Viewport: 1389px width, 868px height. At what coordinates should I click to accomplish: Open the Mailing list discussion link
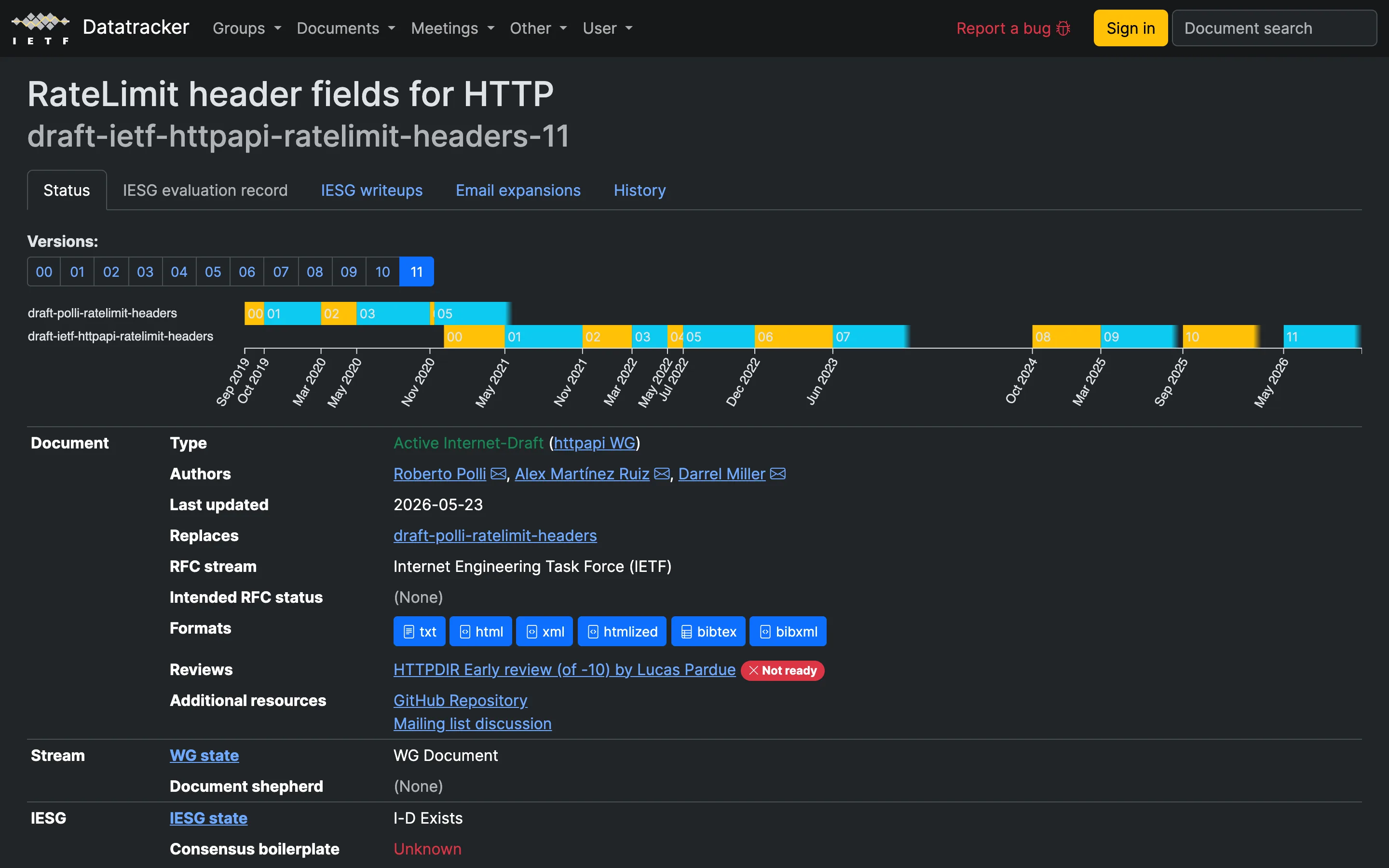coord(472,723)
